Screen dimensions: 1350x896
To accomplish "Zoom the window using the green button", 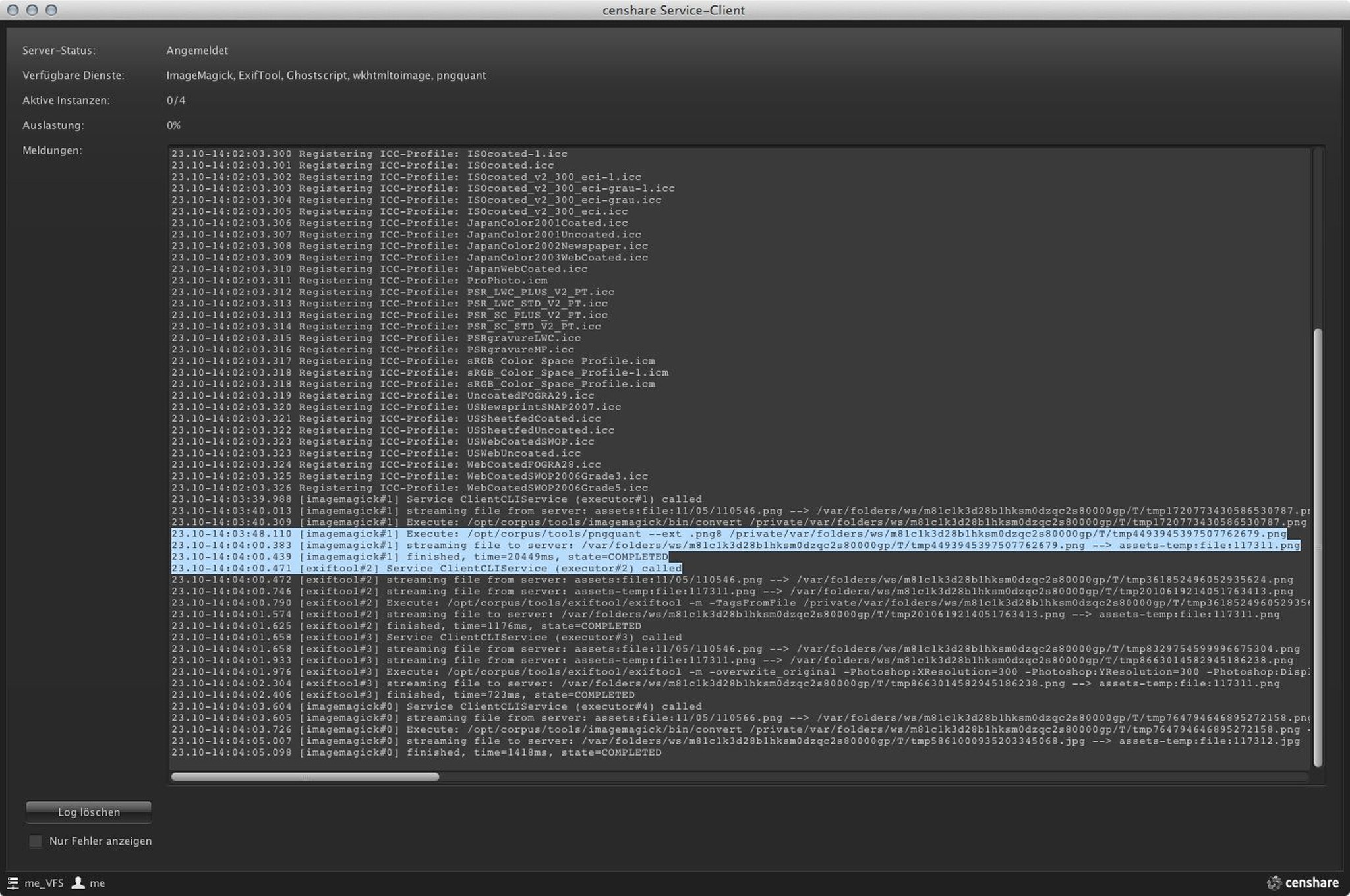I will pos(51,10).
